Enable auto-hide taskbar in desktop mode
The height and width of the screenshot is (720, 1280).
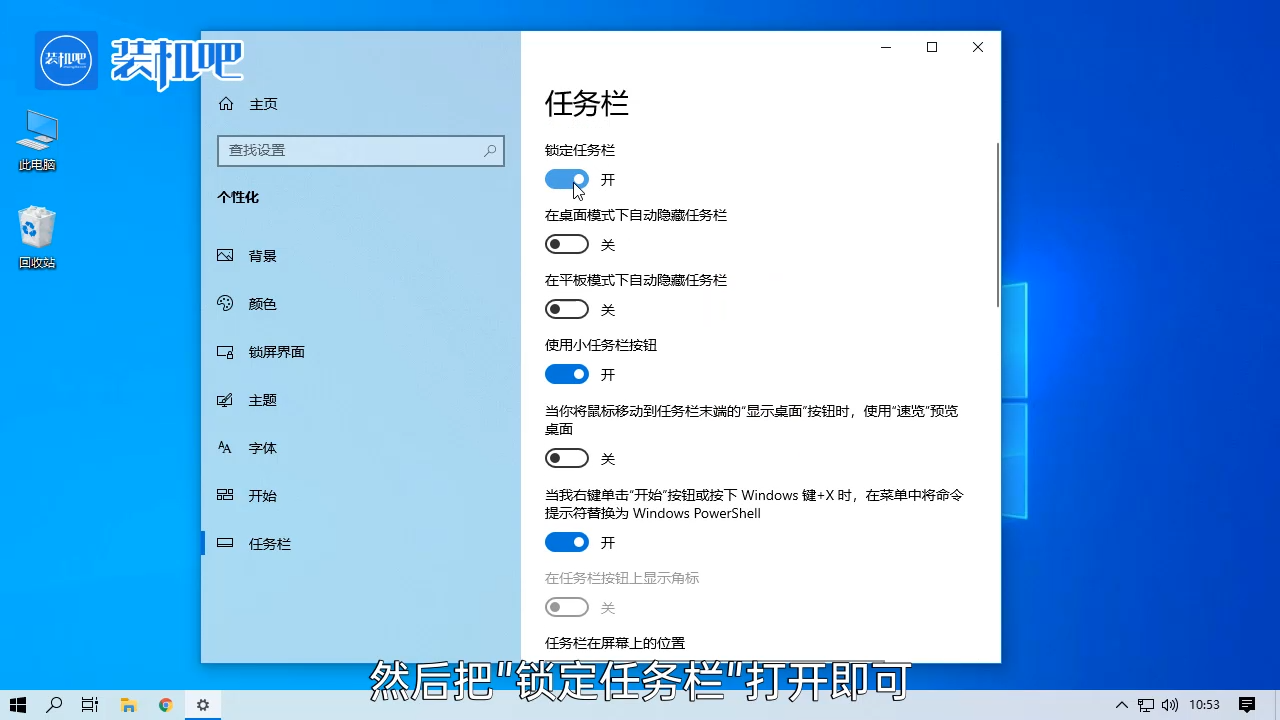(567, 244)
